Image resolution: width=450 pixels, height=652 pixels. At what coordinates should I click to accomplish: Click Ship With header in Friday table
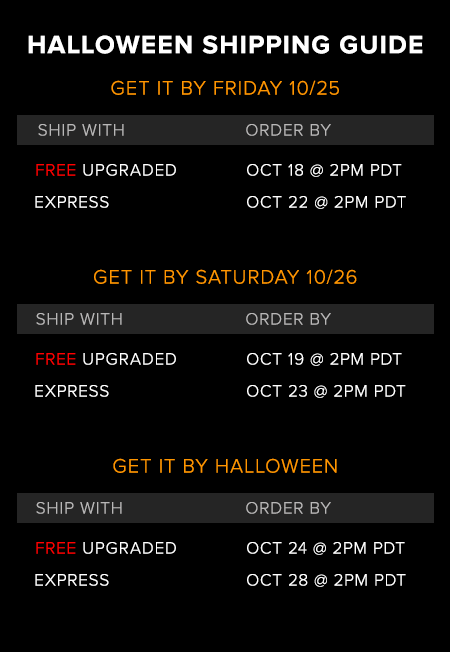(x=81, y=131)
